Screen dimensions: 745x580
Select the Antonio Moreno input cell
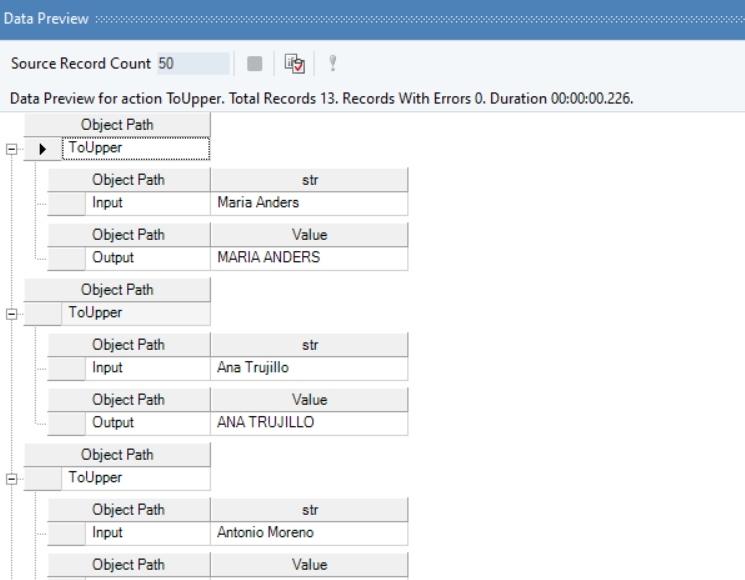[309, 533]
